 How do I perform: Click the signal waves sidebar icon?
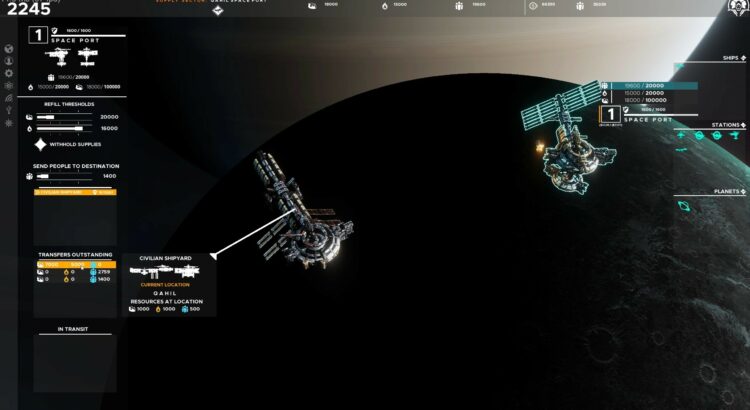click(x=9, y=98)
